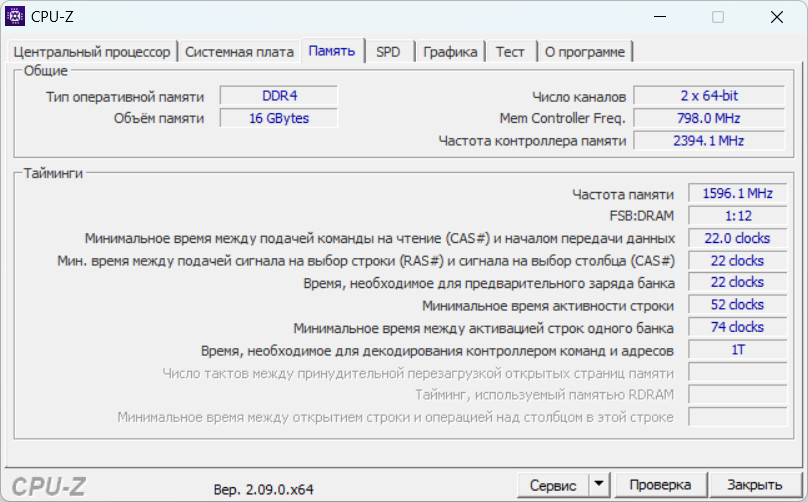
Task: Click the Тип оперативной памяти label
Action: (125, 97)
